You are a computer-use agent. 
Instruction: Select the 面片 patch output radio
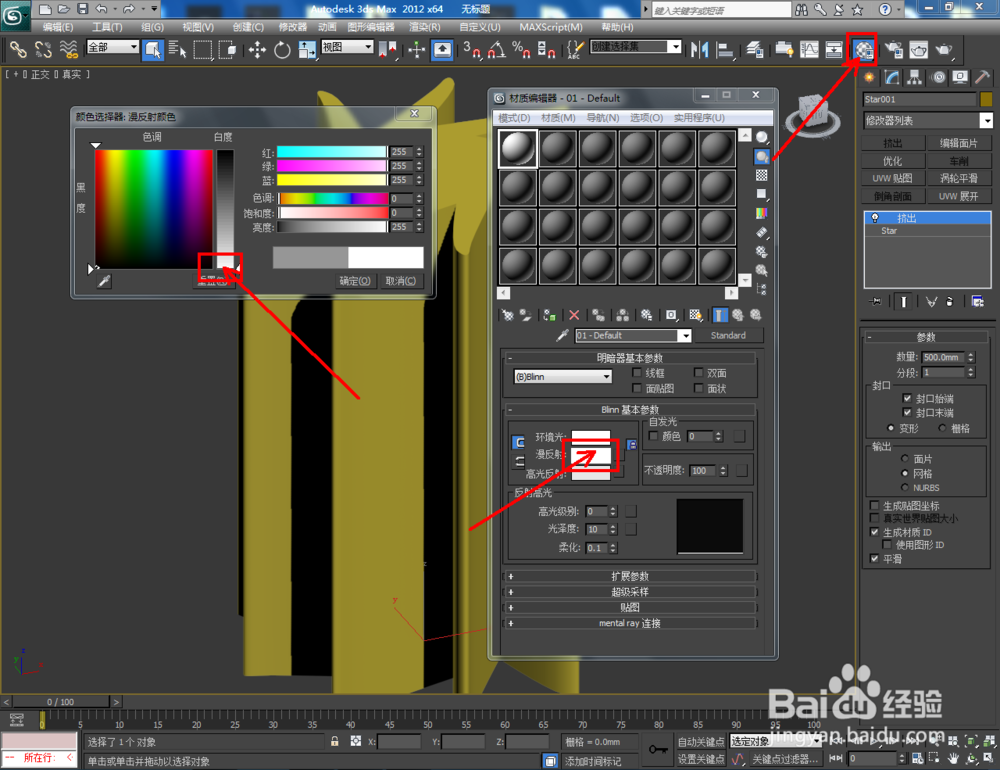coord(904,459)
